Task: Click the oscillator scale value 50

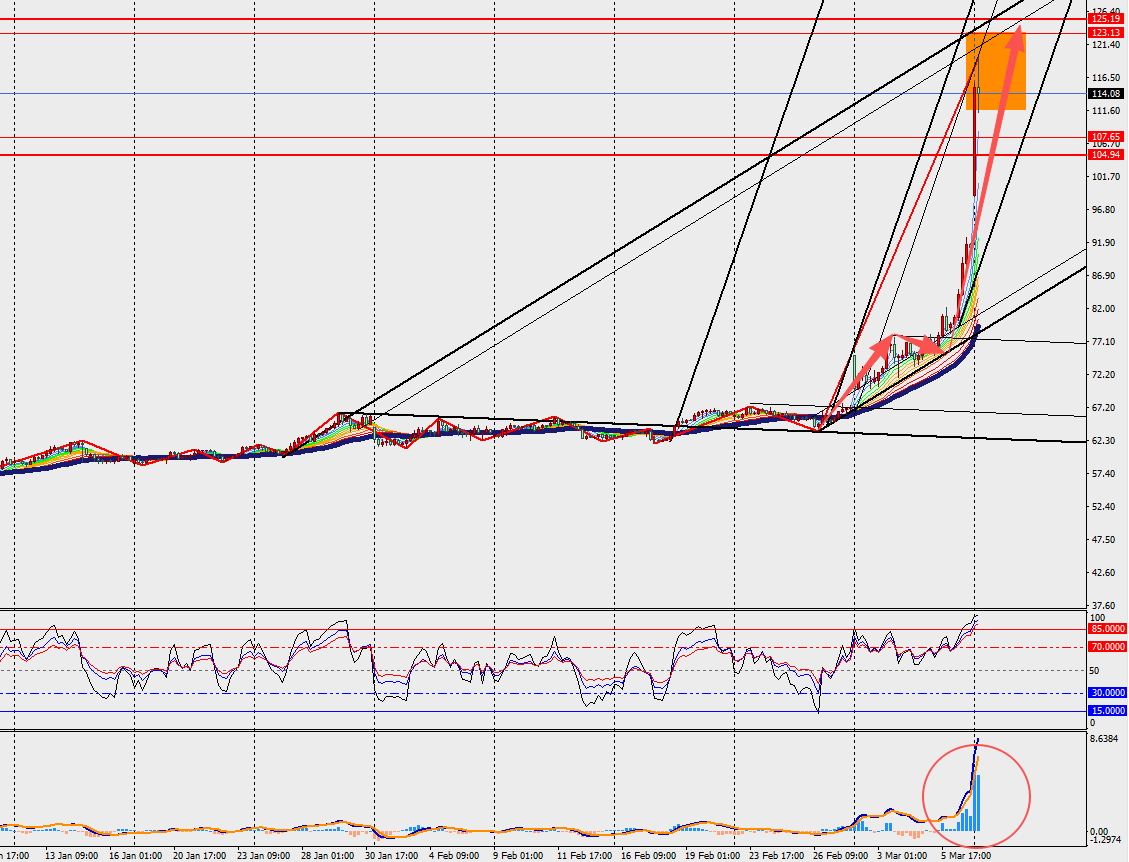Action: pyautogui.click(x=1094, y=670)
